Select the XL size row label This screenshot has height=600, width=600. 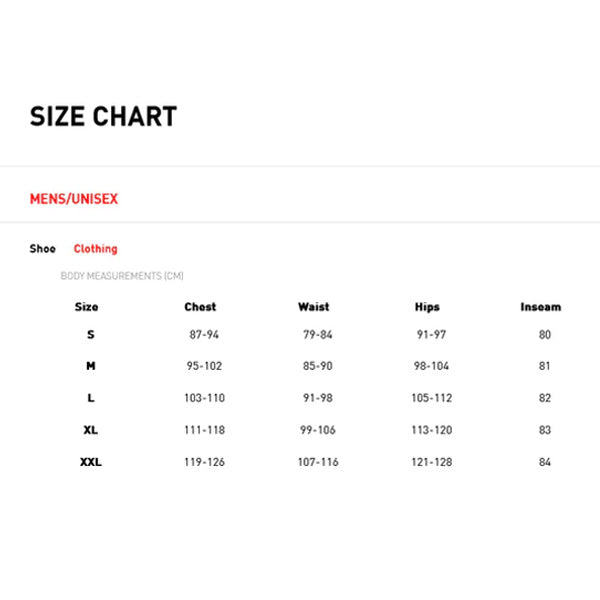91,430
